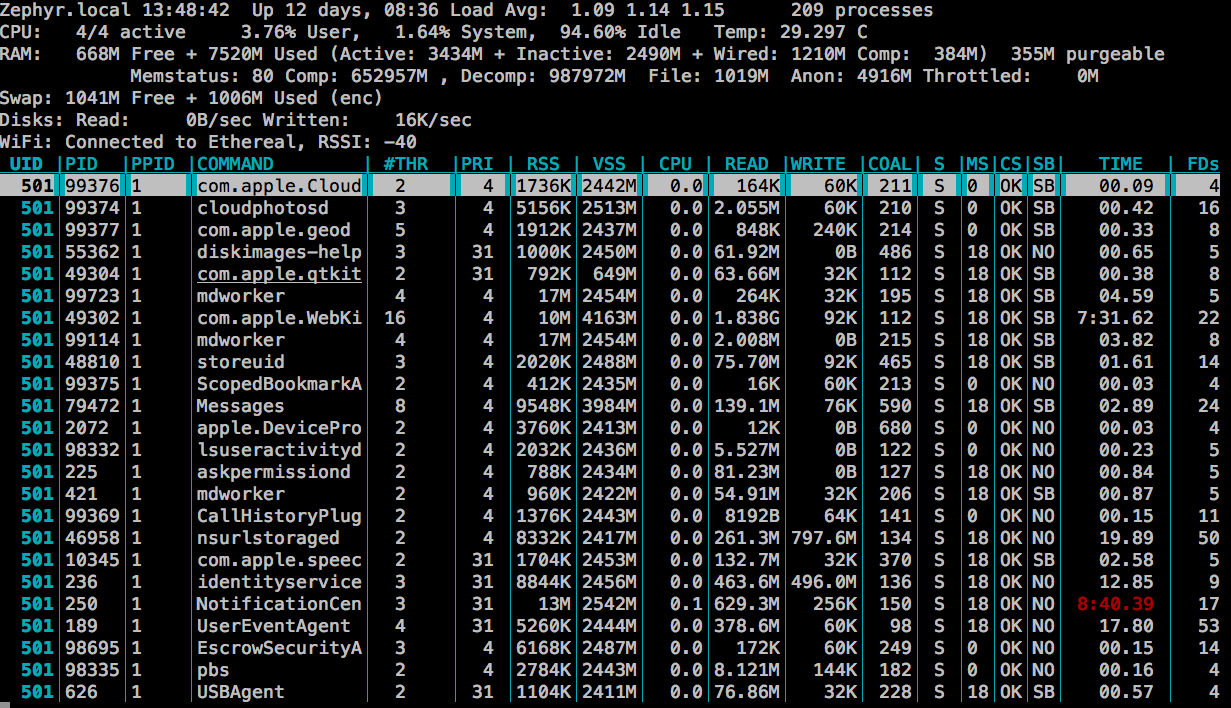
Task: Click the Zephyr.local hostname in header
Action: coord(65,10)
